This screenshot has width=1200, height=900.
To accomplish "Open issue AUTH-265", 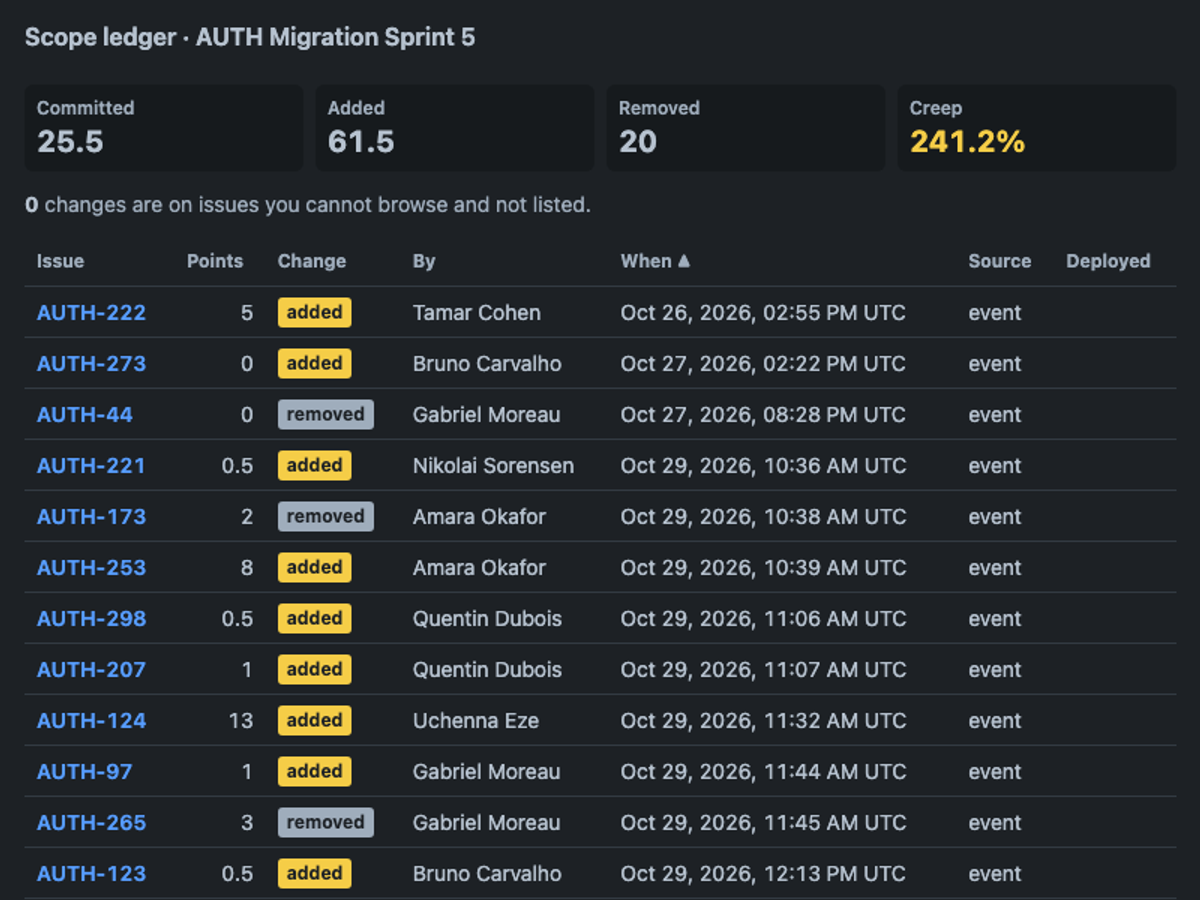I will click(91, 823).
